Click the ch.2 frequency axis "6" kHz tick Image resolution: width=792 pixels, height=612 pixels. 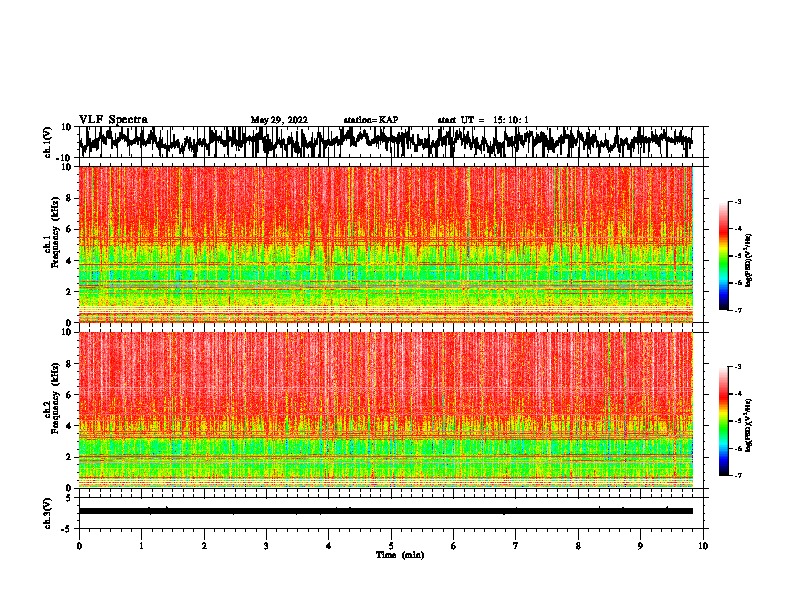[x=70, y=395]
